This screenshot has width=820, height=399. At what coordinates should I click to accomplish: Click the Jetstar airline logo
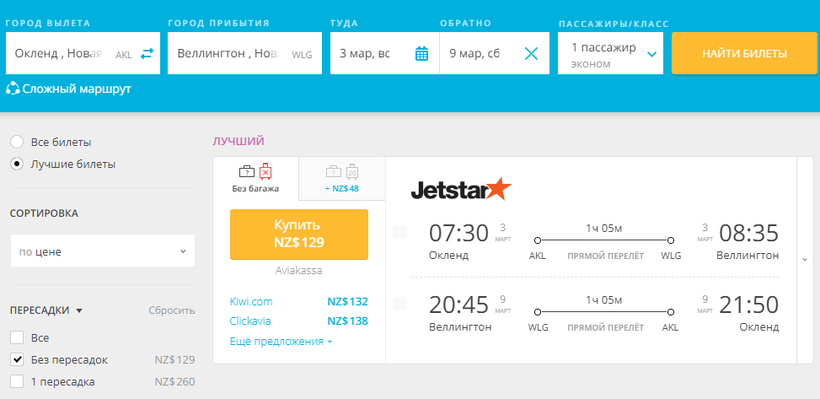click(461, 189)
